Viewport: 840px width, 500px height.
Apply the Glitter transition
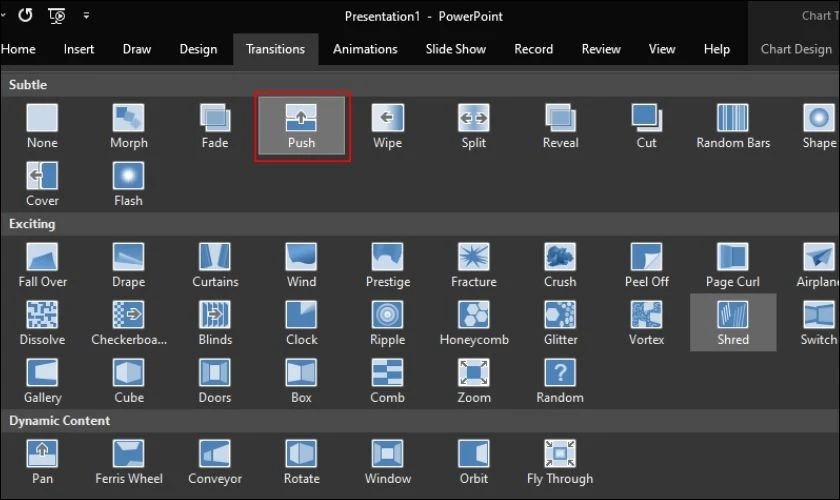click(560, 323)
